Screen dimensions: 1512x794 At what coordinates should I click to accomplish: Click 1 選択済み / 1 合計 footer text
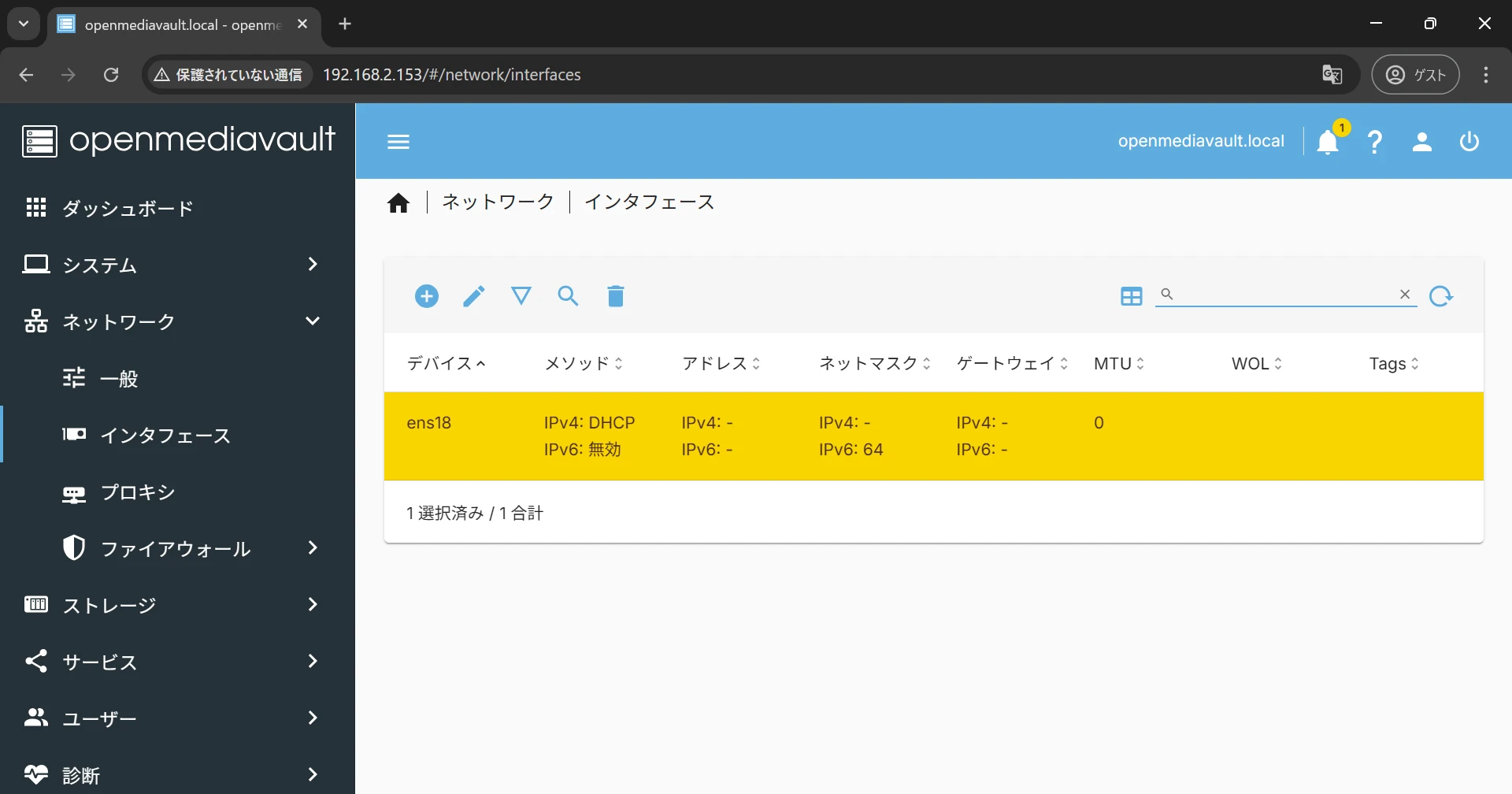tap(475, 514)
